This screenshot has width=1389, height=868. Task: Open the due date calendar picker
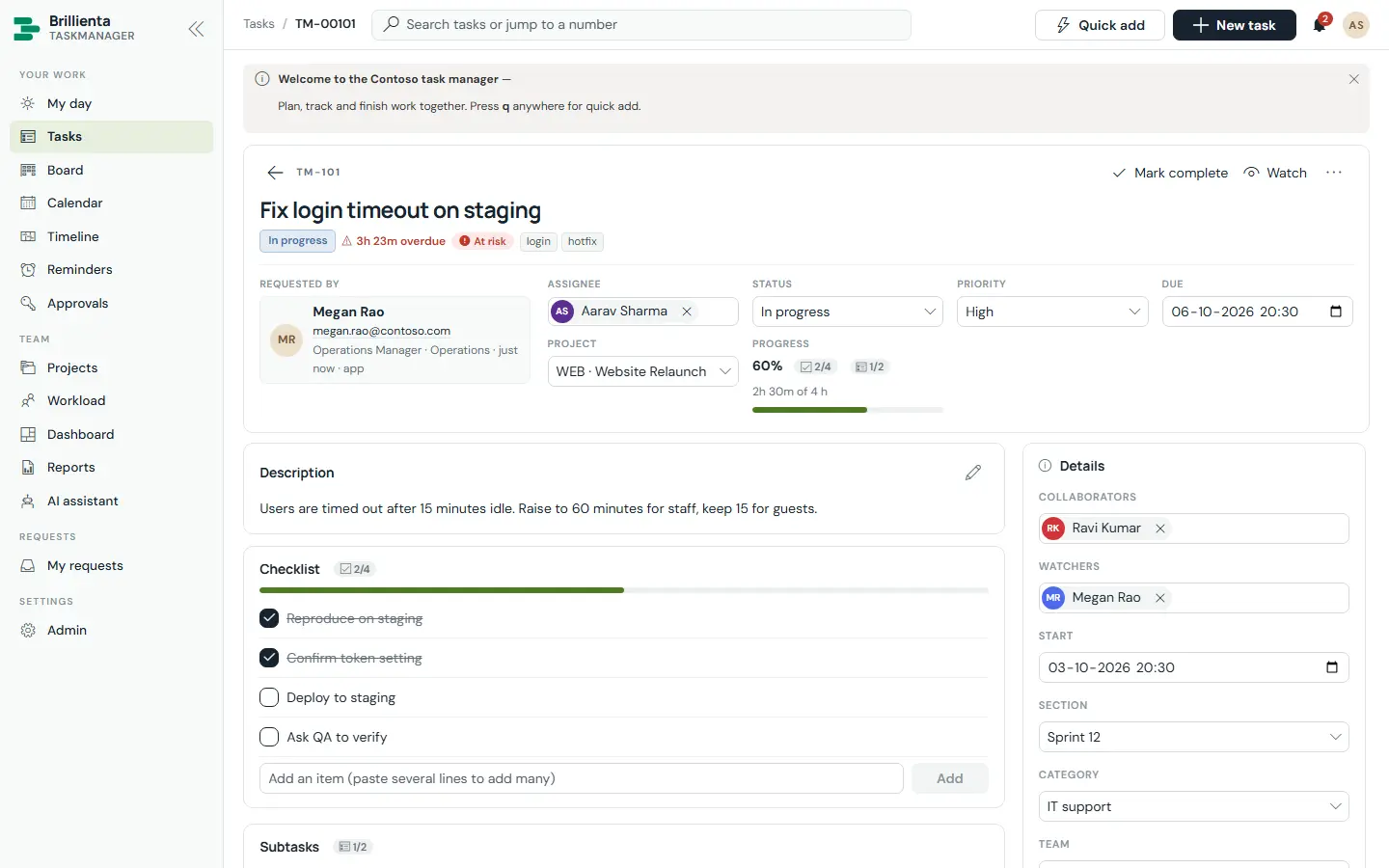(1336, 312)
